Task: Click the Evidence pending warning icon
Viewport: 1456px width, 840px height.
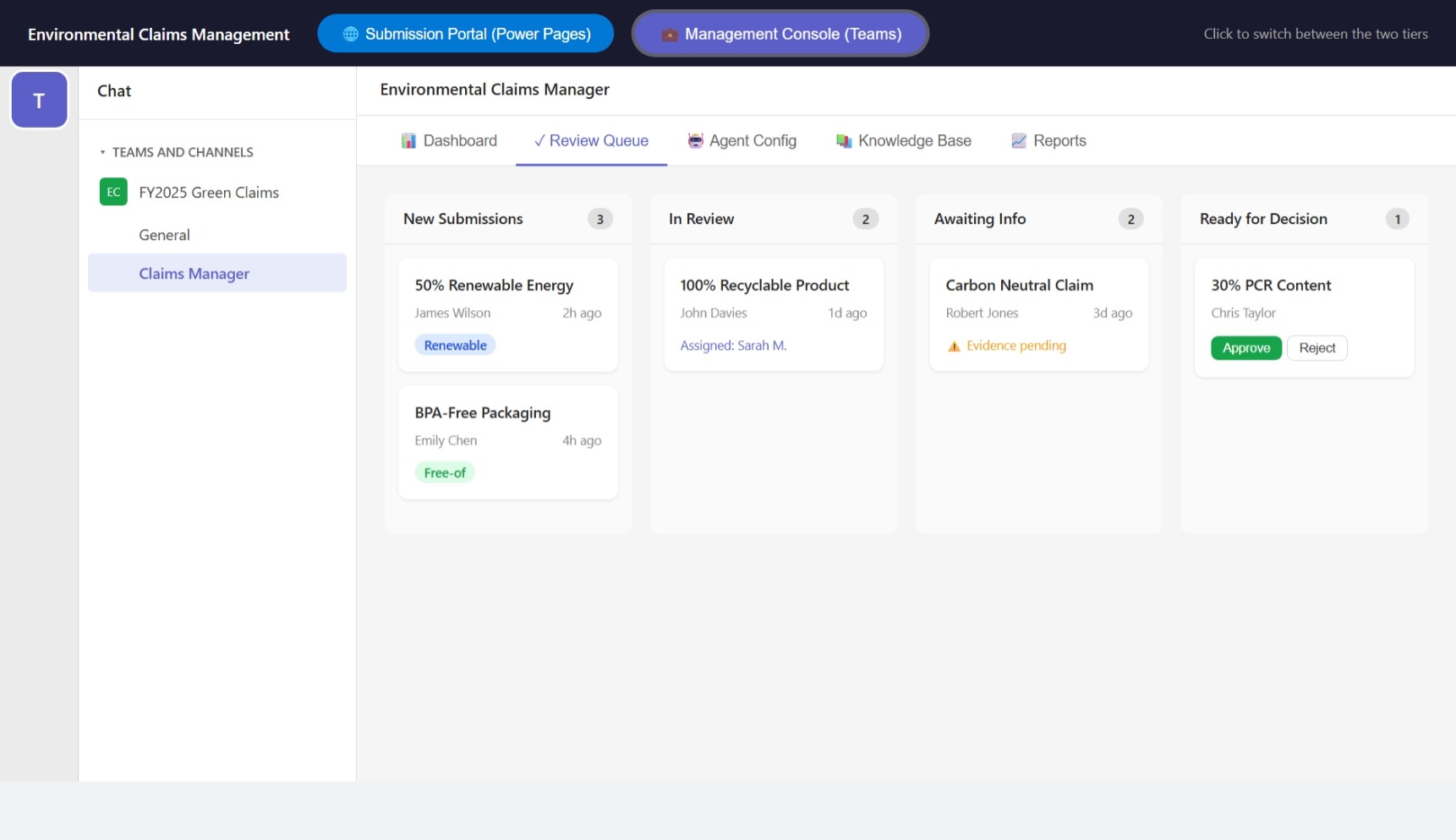Action: (x=954, y=346)
